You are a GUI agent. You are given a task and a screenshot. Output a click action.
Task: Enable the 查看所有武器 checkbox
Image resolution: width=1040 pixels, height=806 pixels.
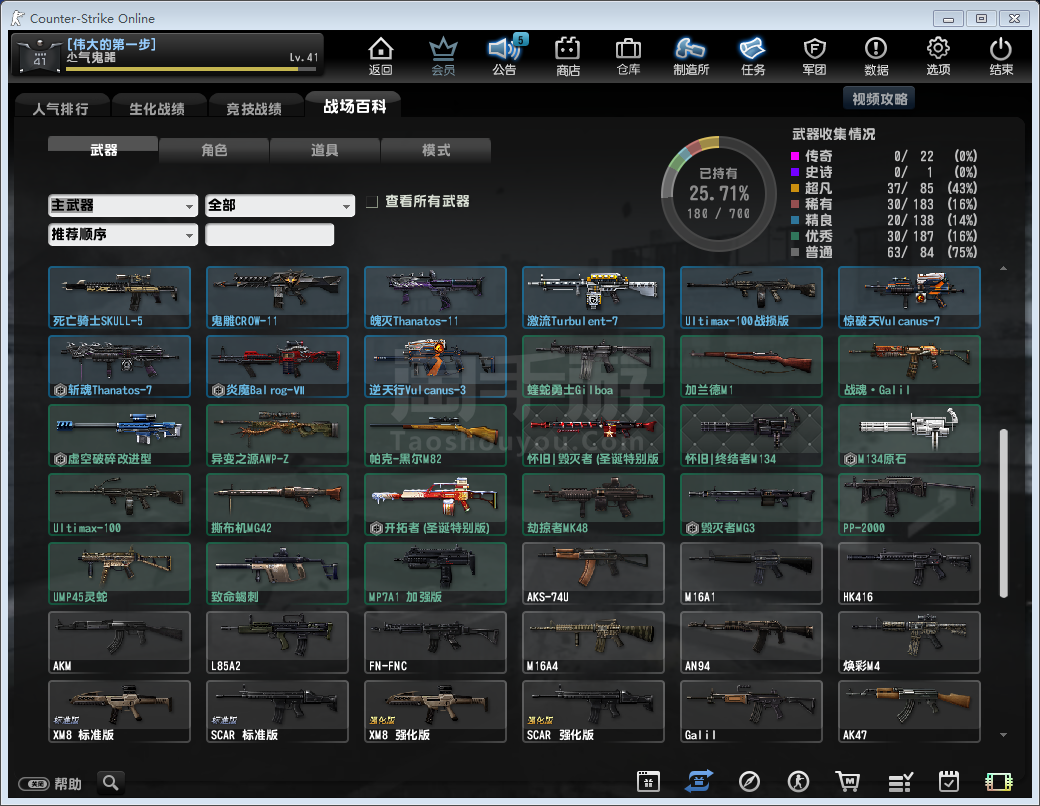click(x=372, y=202)
